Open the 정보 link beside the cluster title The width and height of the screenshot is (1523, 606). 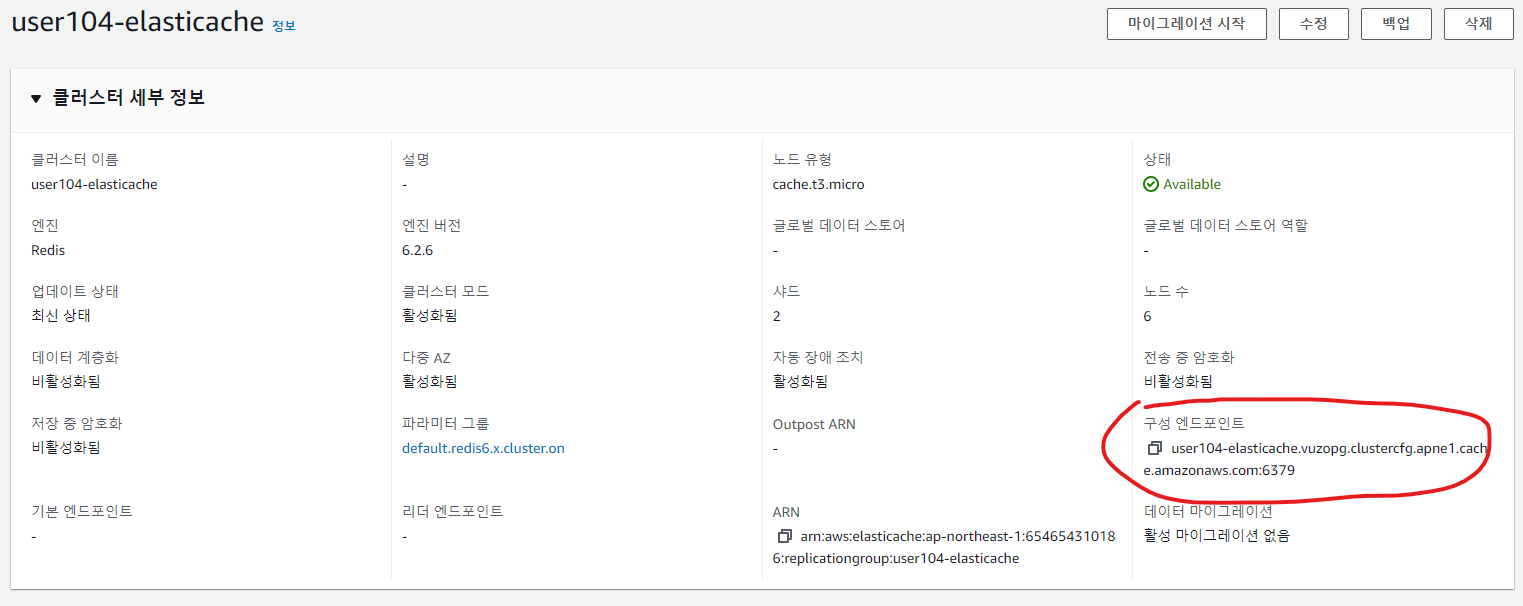click(x=284, y=26)
